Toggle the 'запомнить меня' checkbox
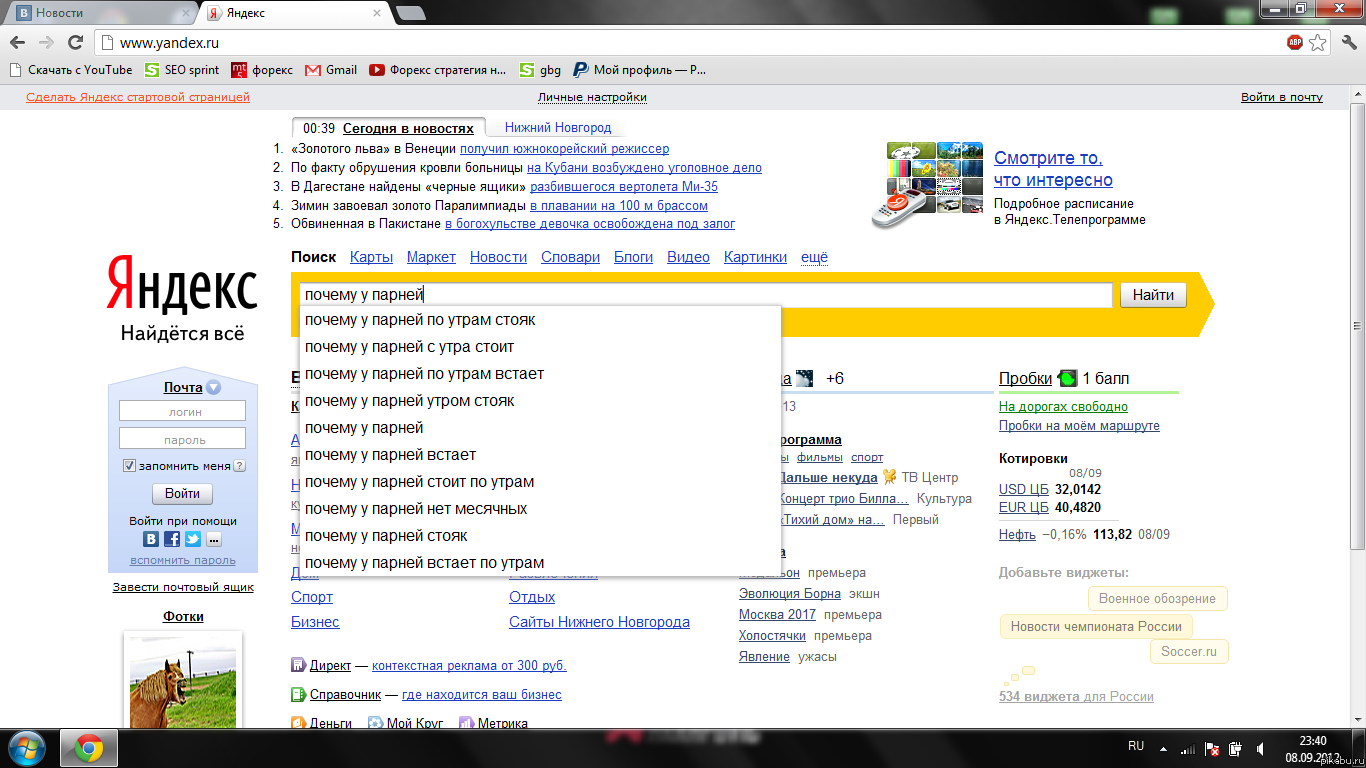The image size is (1366, 768). [129, 466]
